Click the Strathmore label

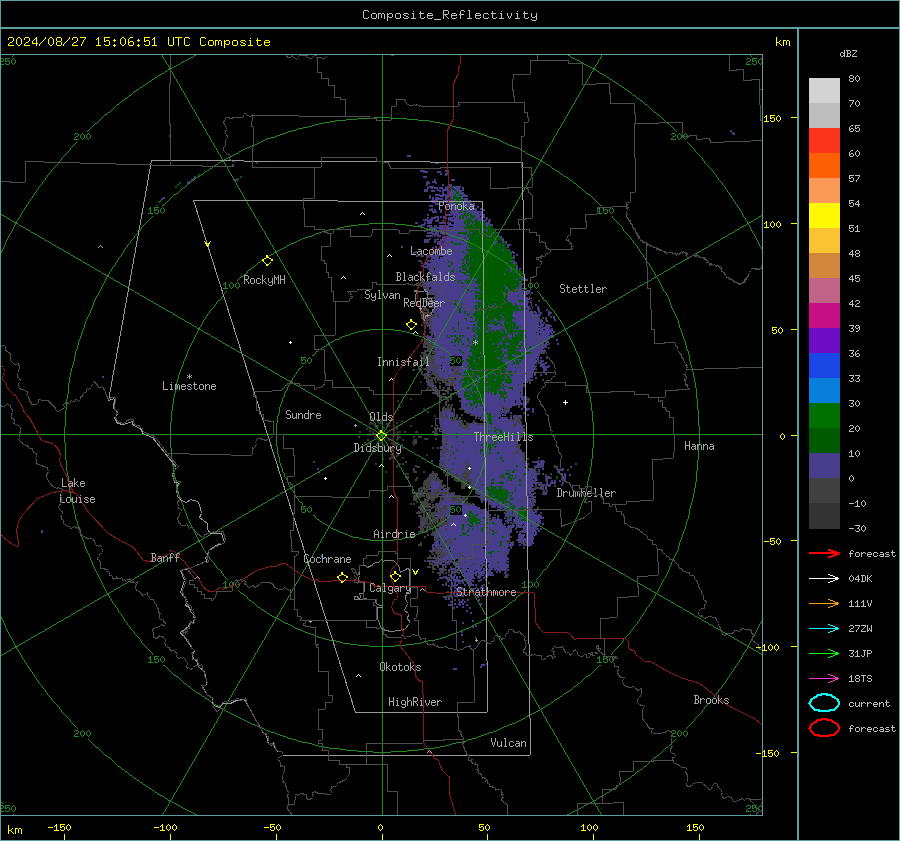click(x=486, y=592)
